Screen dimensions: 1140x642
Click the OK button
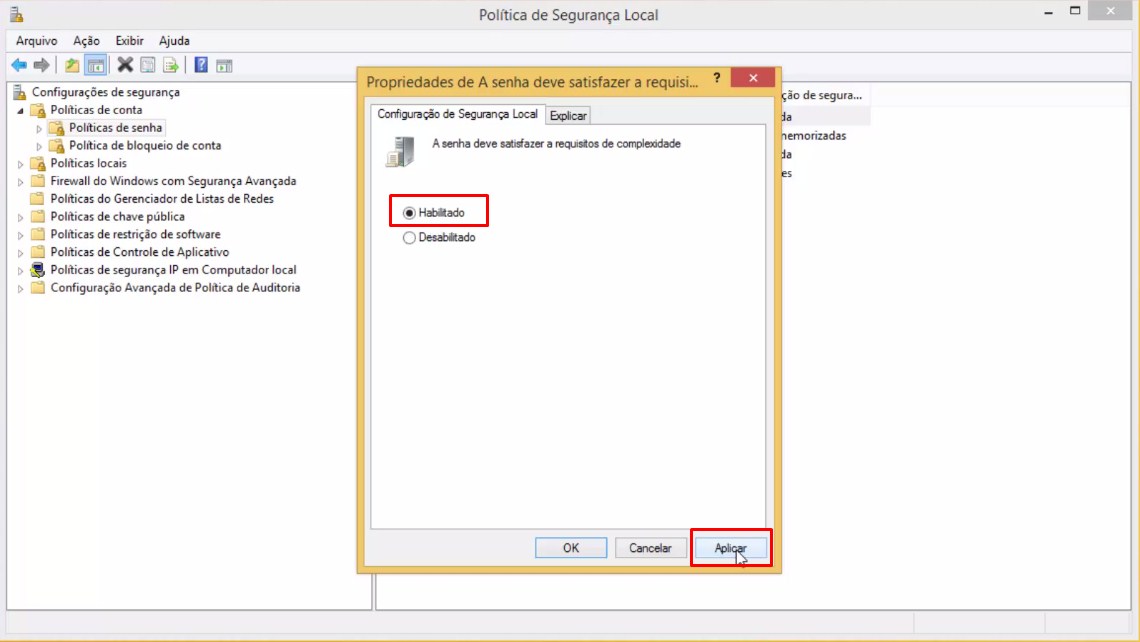[x=571, y=548]
